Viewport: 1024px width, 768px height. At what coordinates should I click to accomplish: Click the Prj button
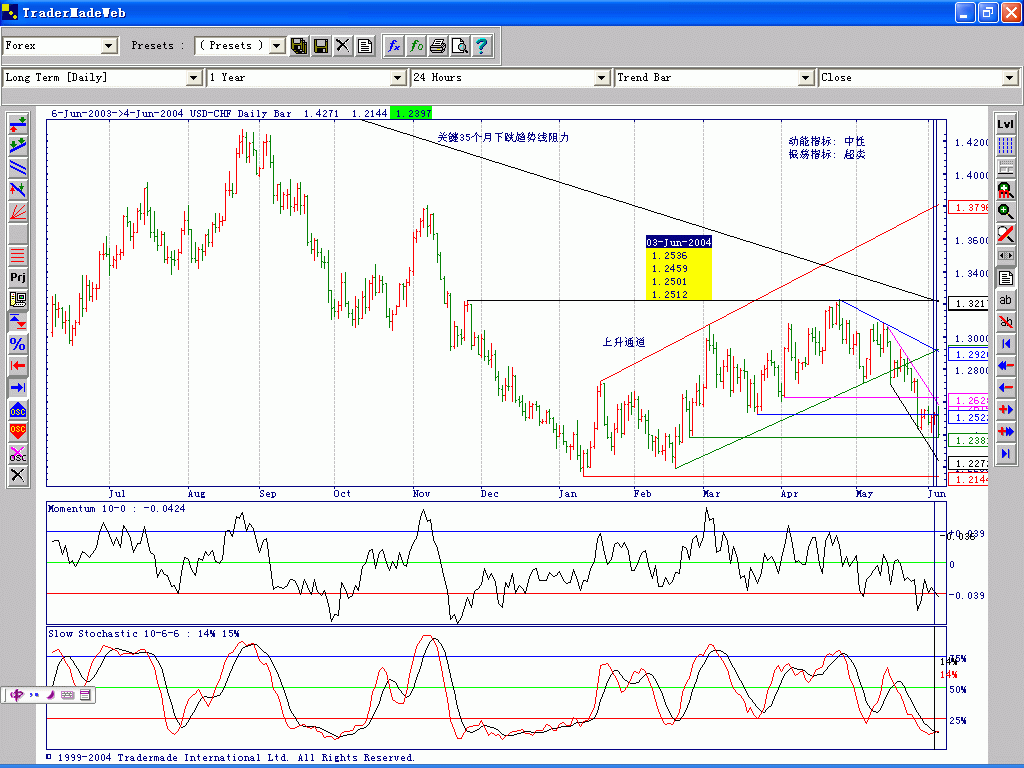[x=18, y=277]
